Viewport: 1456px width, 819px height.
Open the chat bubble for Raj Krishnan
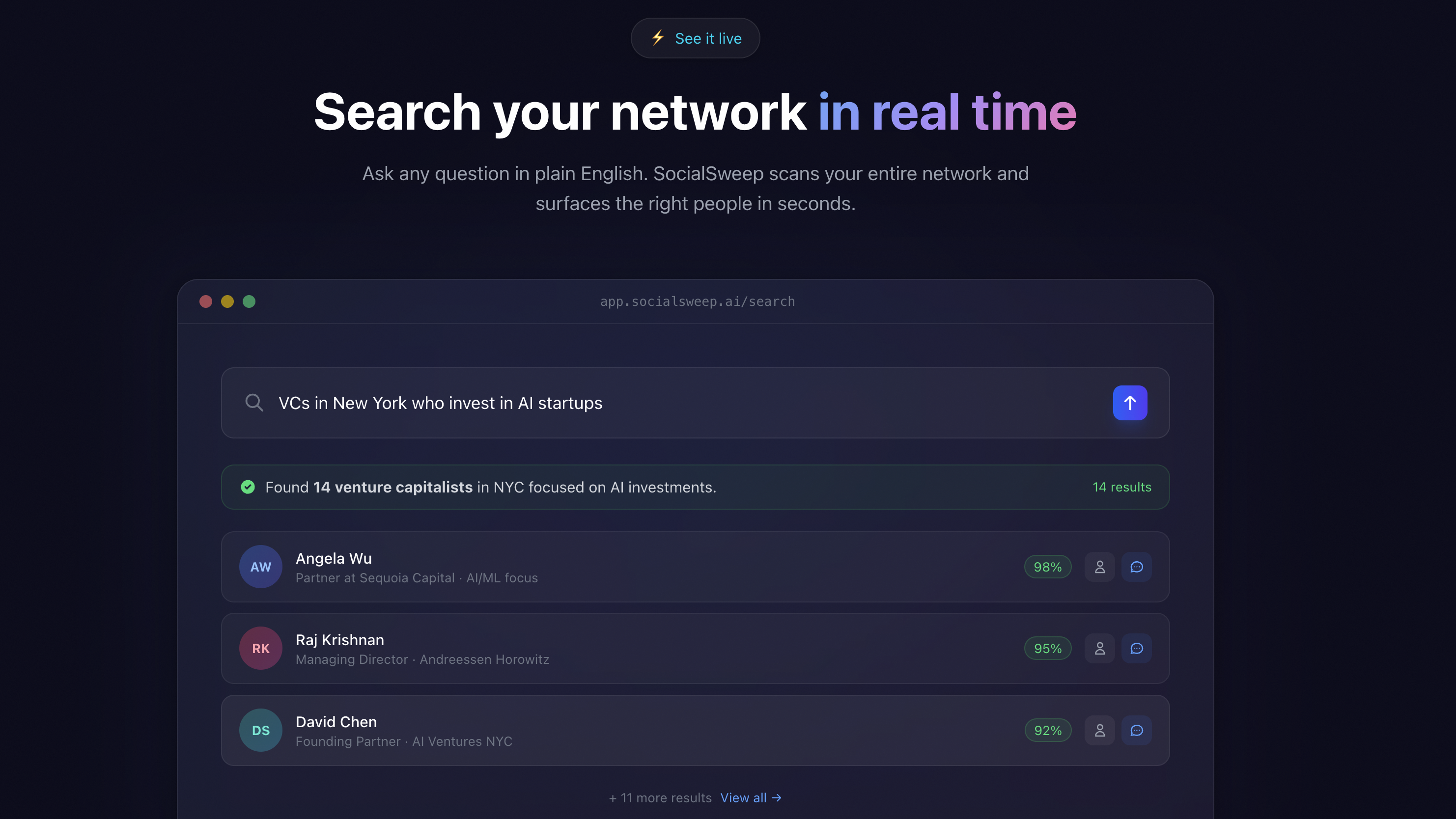tap(1137, 648)
